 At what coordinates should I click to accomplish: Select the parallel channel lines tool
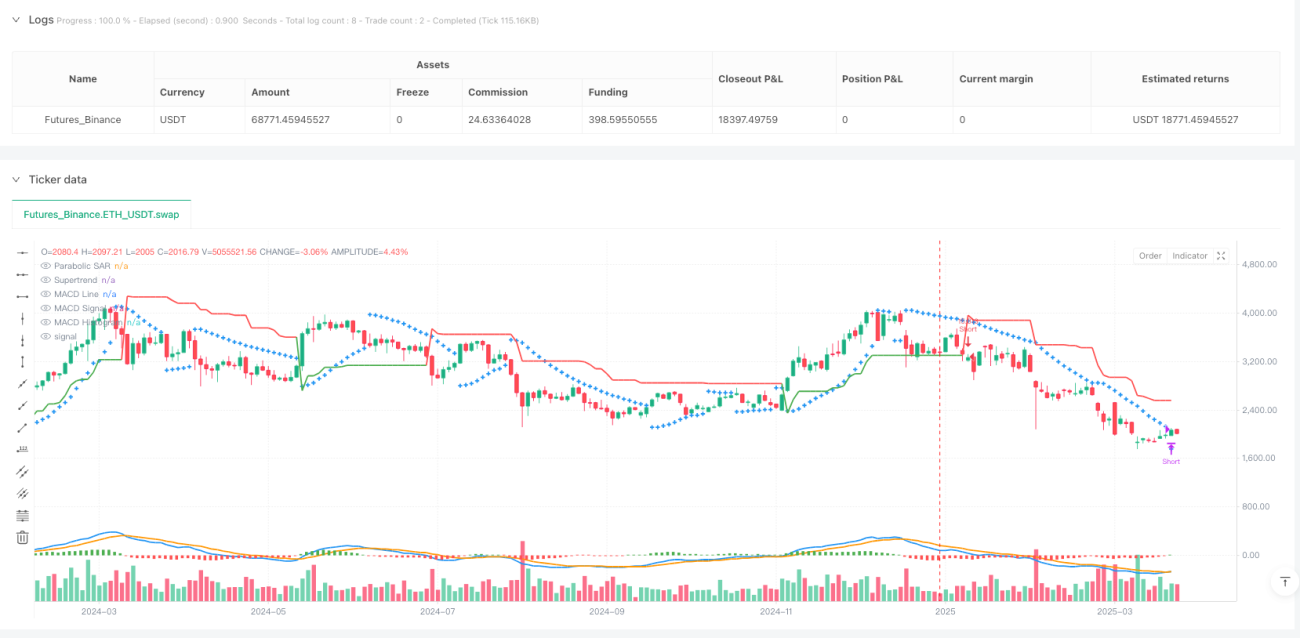[x=22, y=471]
